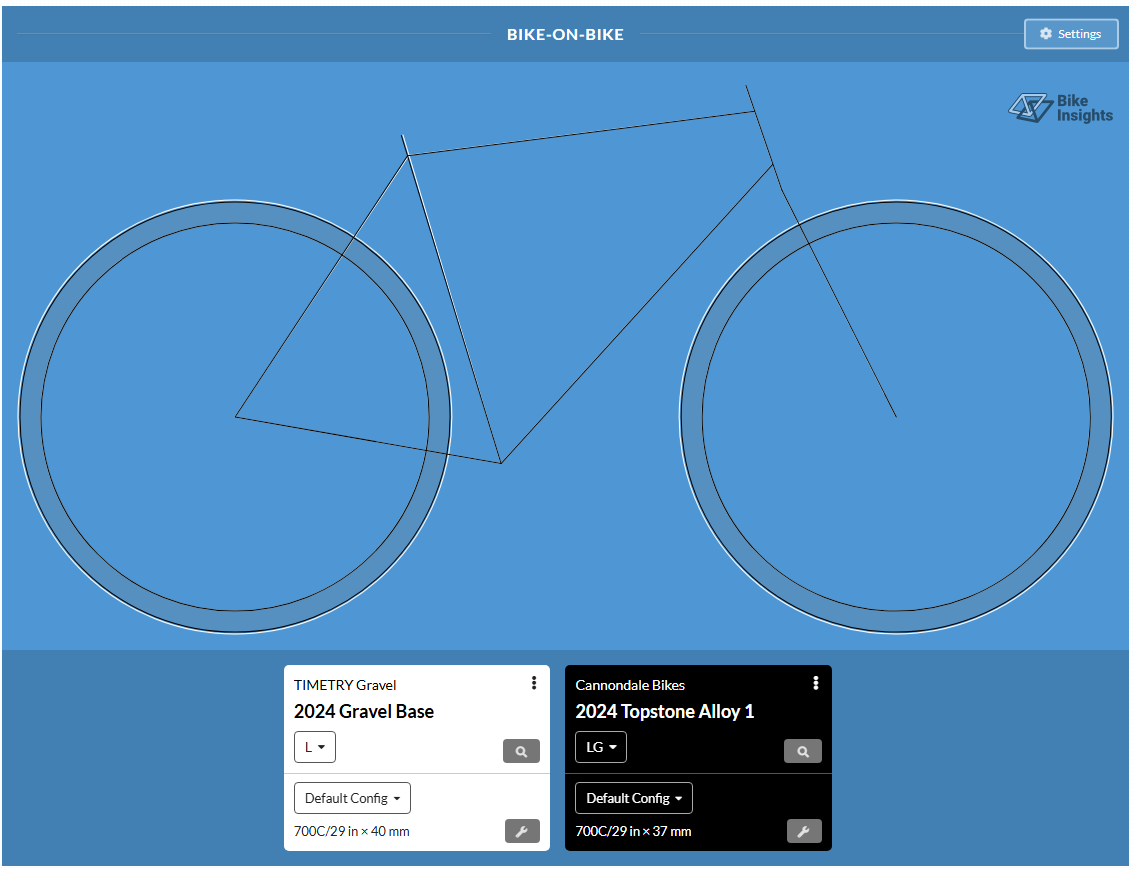Click the TIMETRY Gravel brand label
The image size is (1133, 869).
[x=345, y=685]
